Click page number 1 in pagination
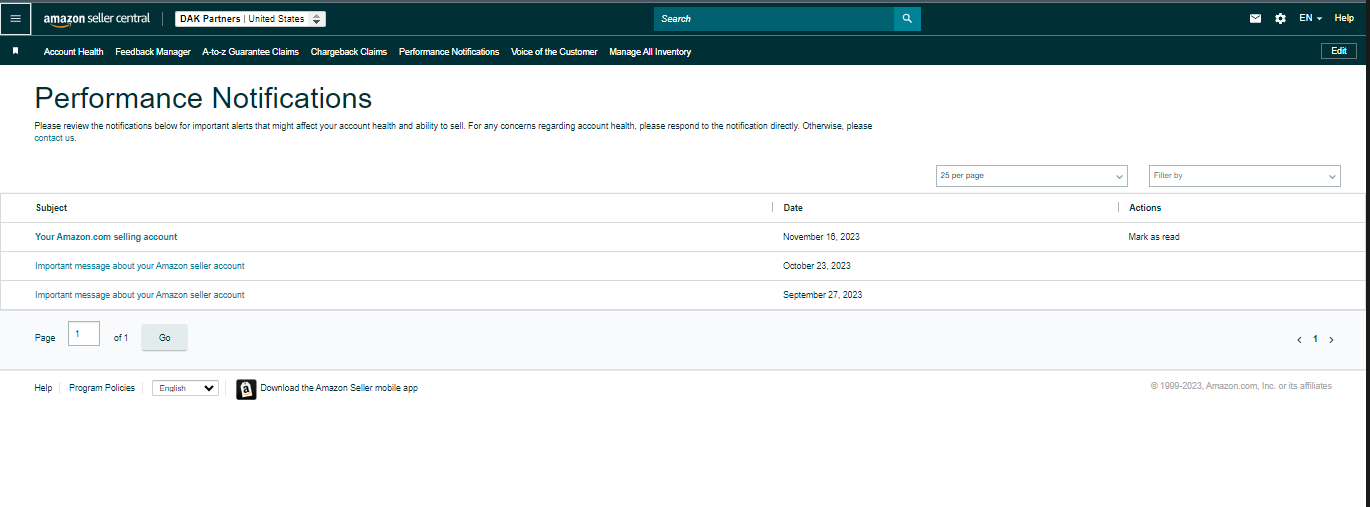The image size is (1370, 507). [1315, 340]
